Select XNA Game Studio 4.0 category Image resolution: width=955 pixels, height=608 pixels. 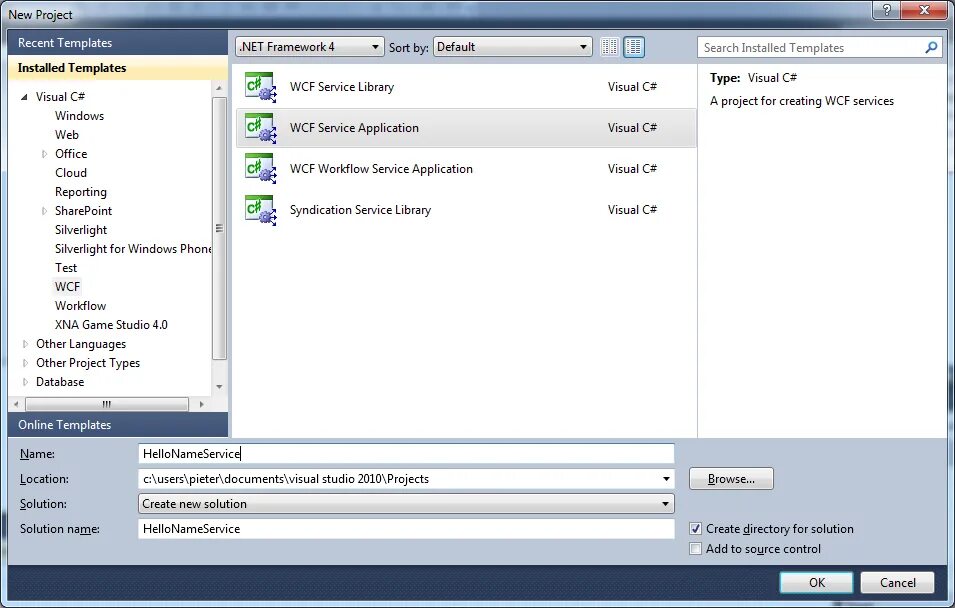pos(111,325)
